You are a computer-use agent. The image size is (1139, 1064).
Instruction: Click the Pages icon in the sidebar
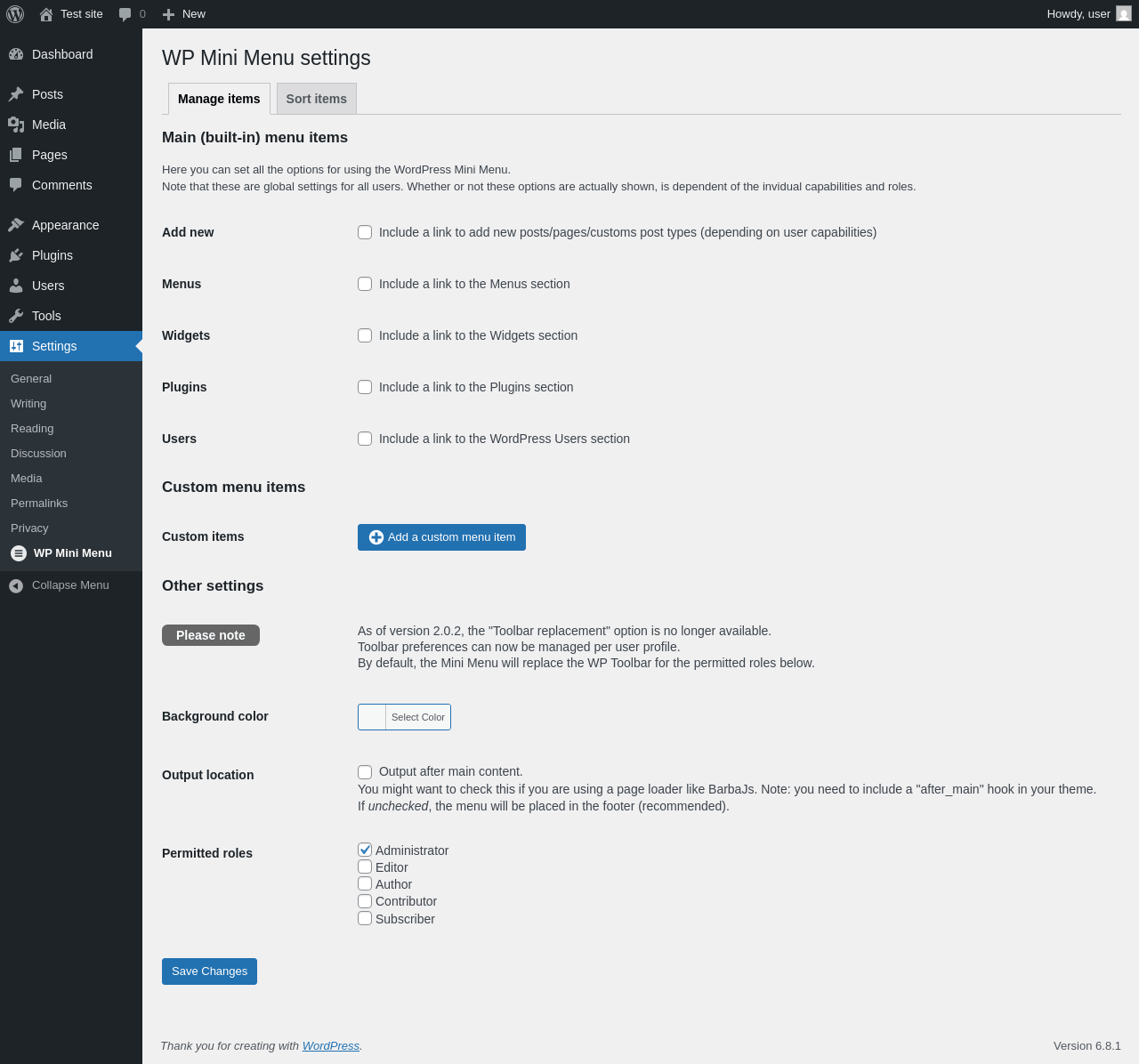pyautogui.click(x=16, y=155)
